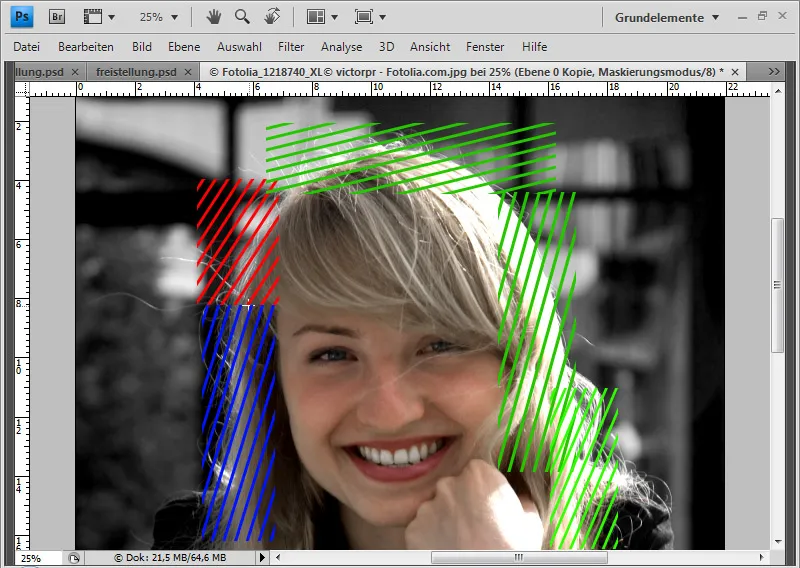Click the vertical scrollbar up arrow
Screen dimensions: 800x568
pyautogui.click(x=778, y=91)
